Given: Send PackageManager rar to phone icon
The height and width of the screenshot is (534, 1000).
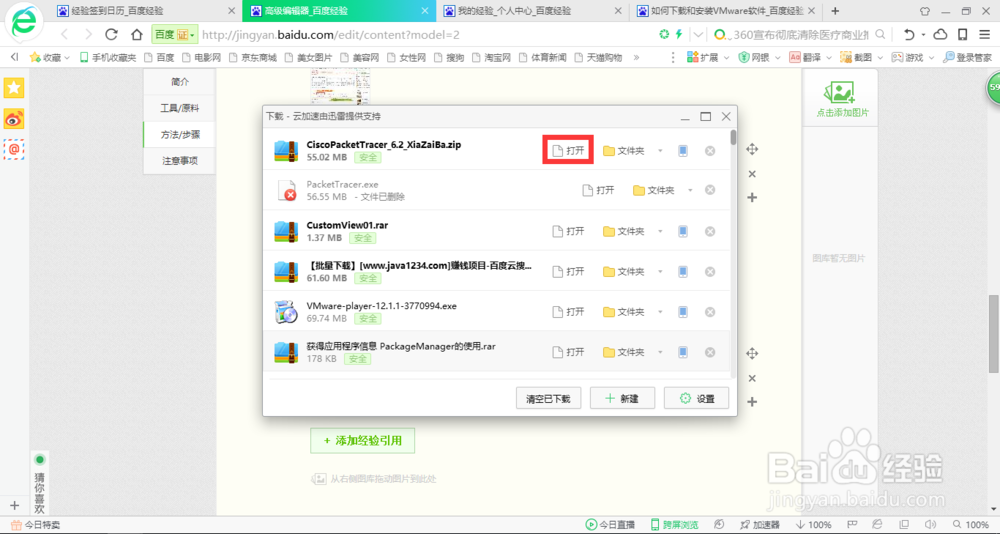Looking at the screenshot, I should pyautogui.click(x=682, y=352).
